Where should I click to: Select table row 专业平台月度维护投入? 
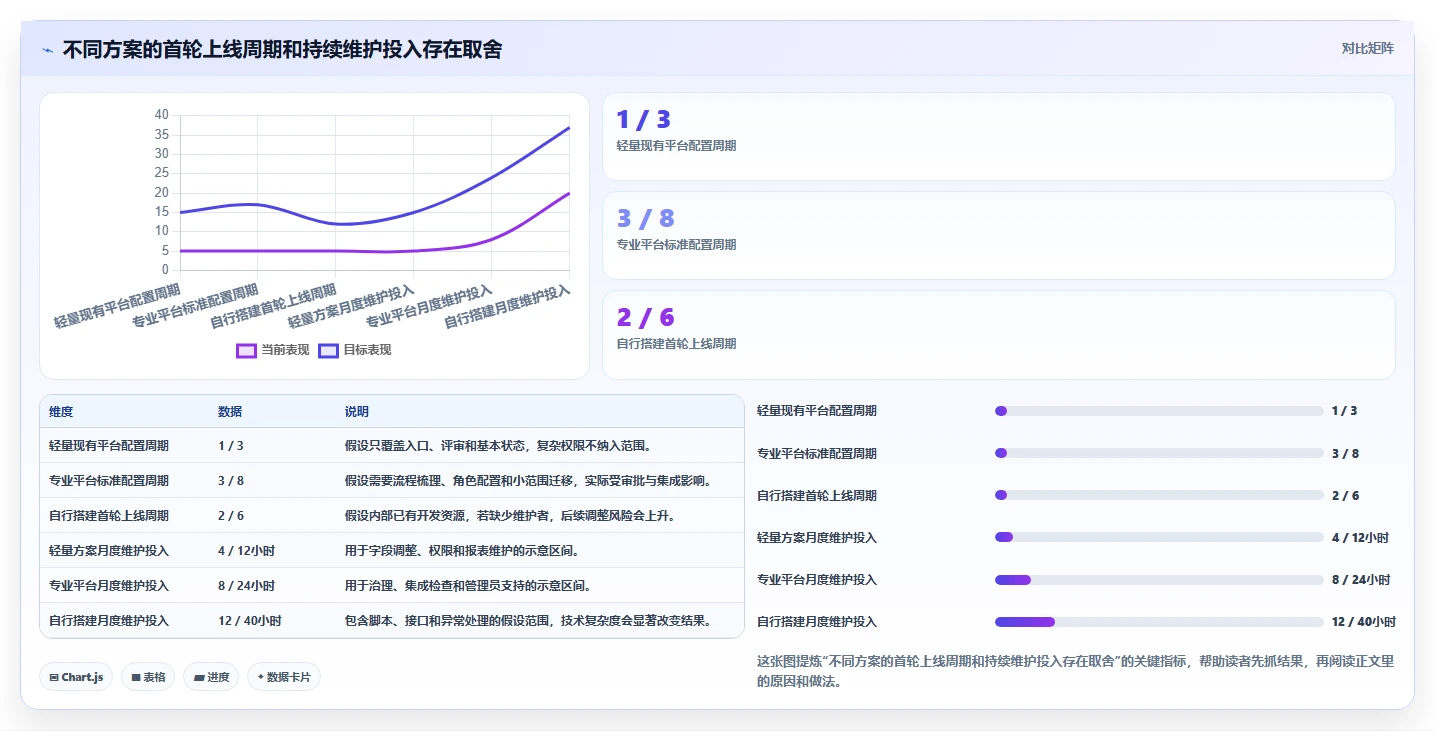[392, 586]
